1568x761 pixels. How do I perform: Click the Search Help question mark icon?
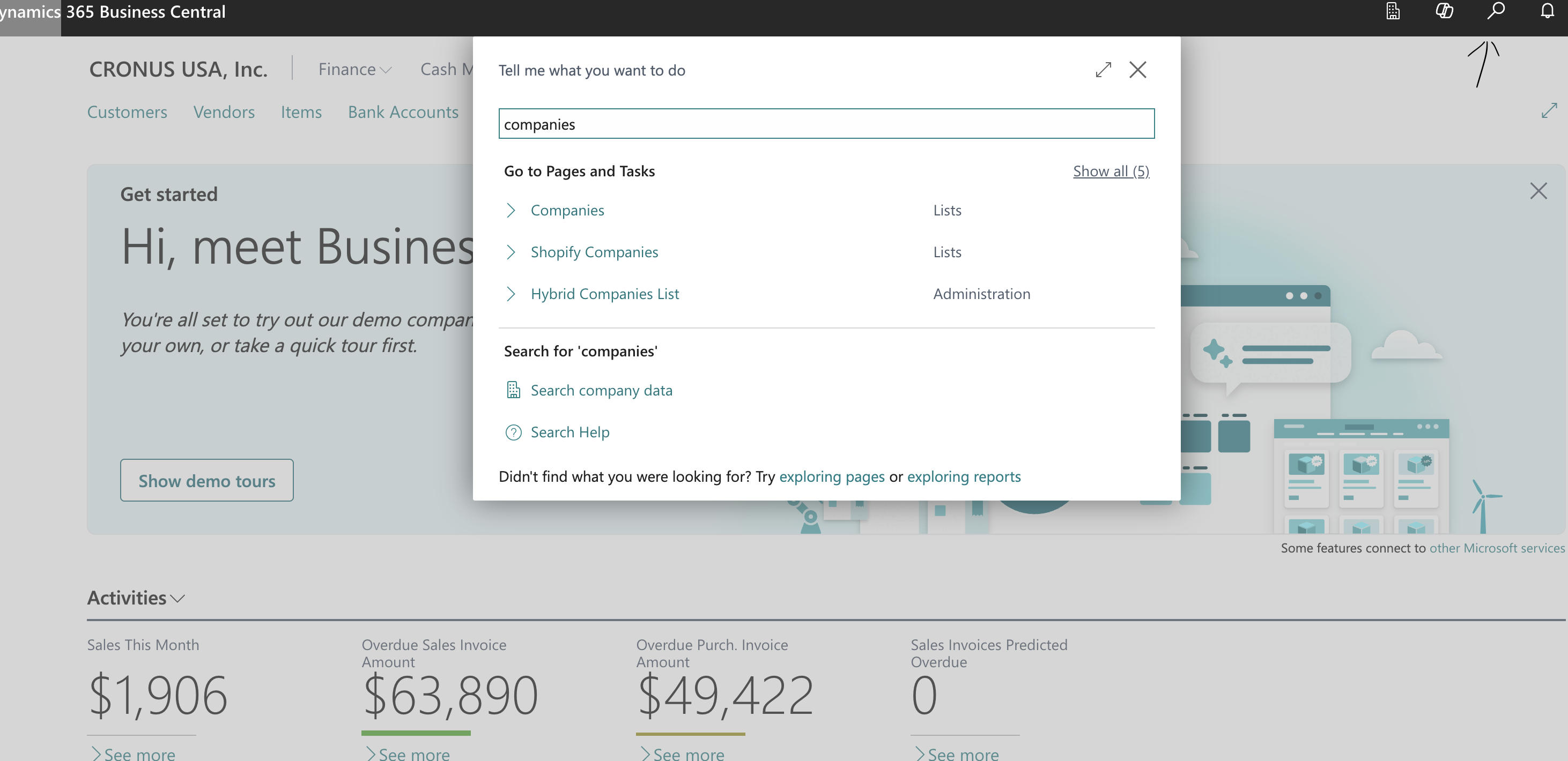[x=513, y=432]
